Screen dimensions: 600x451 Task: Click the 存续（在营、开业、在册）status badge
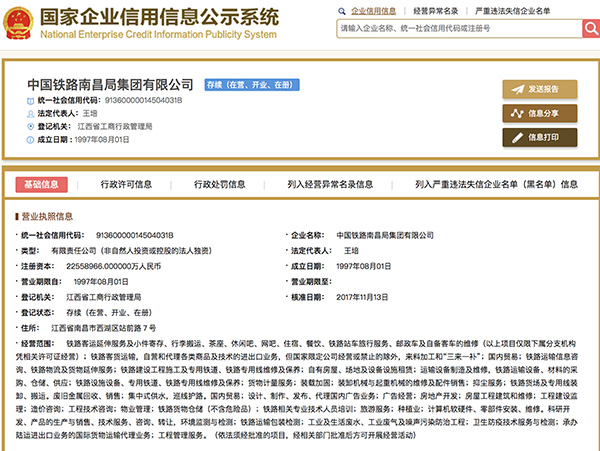(252, 85)
